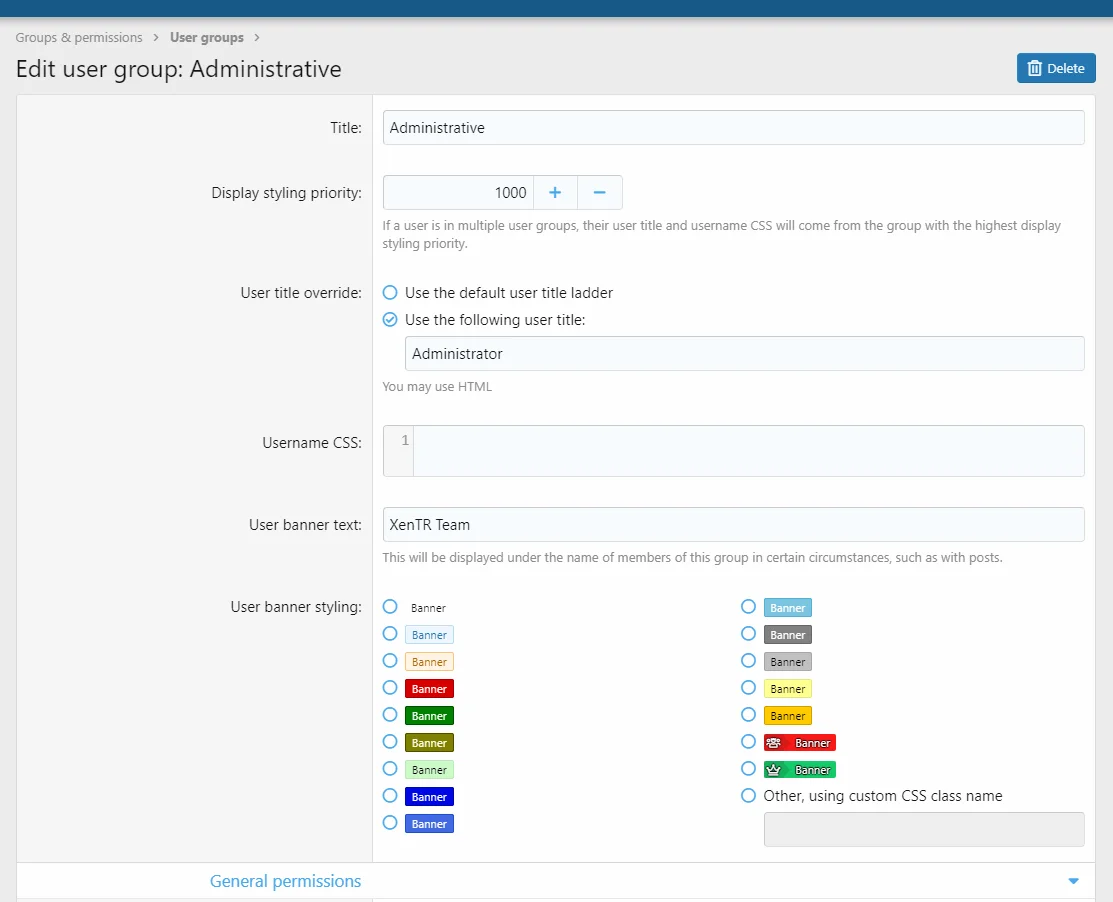
Task: Choose "Other, using custom CSS class name"
Action: [749, 795]
